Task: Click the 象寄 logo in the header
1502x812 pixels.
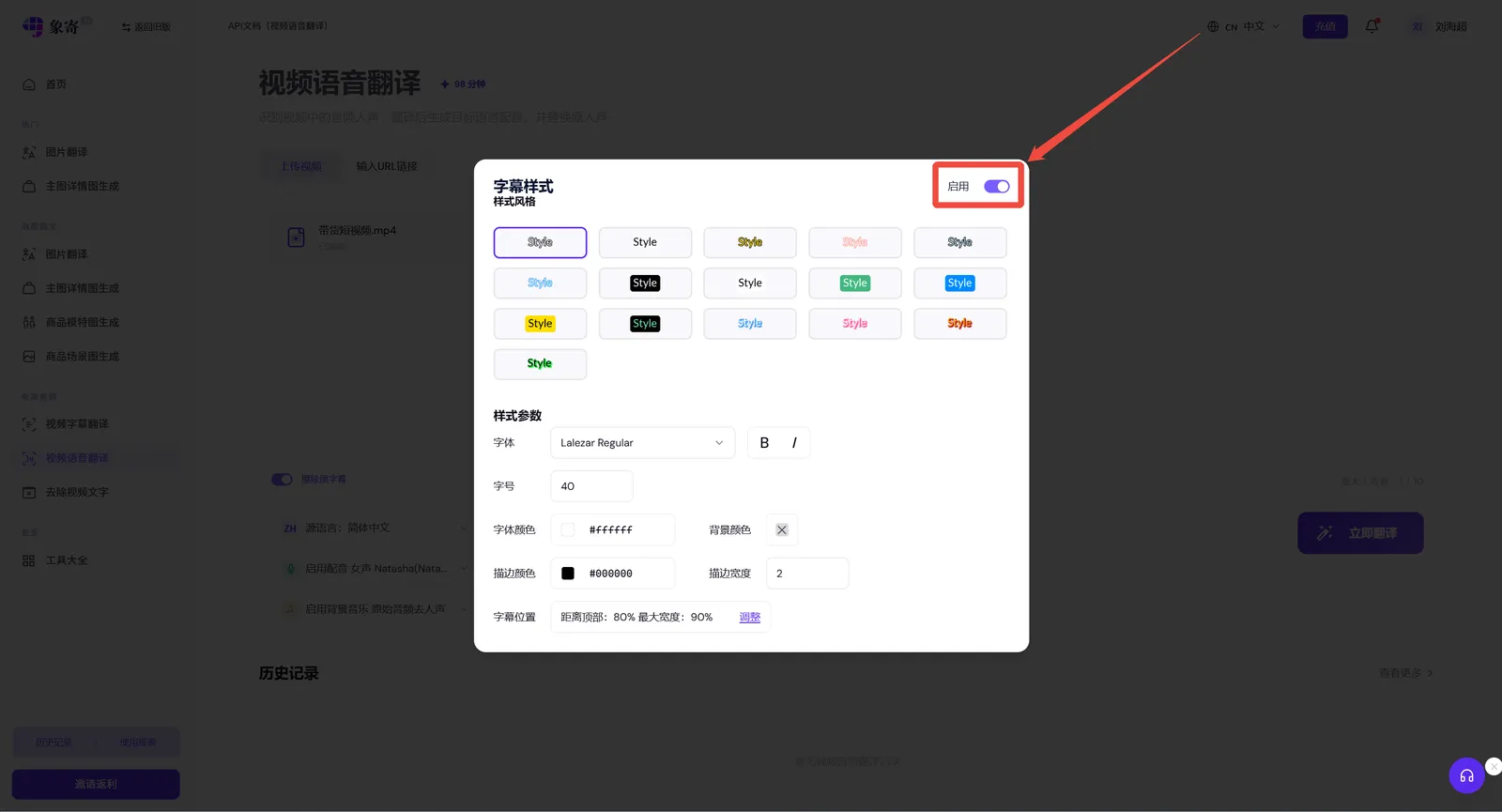Action: [51, 26]
